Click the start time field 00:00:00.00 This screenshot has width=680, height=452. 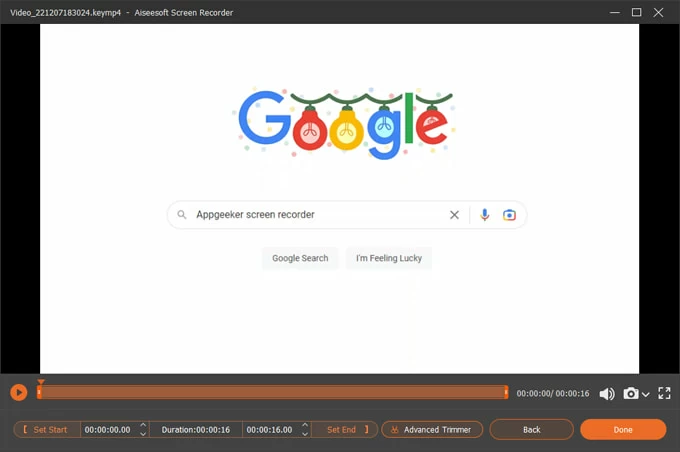click(108, 429)
